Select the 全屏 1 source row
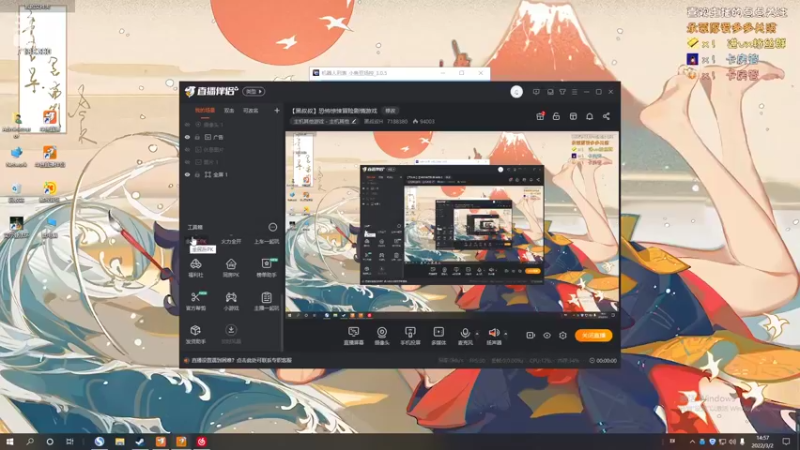This screenshot has width=800, height=450. pyautogui.click(x=232, y=174)
